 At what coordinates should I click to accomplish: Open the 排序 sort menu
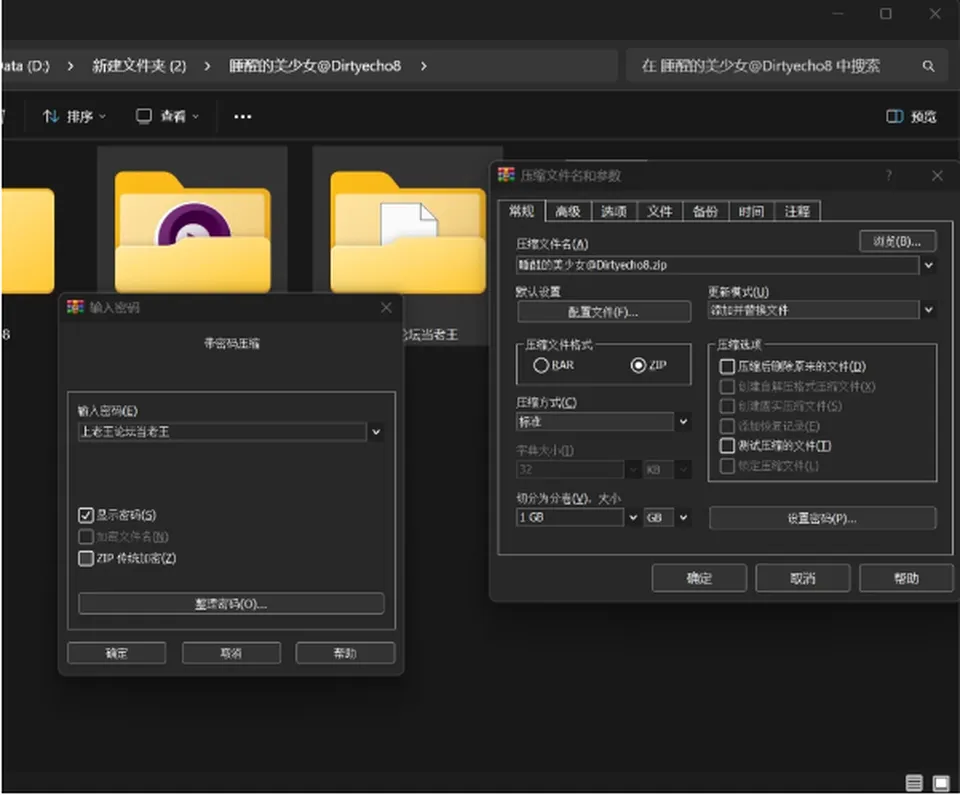pos(74,116)
